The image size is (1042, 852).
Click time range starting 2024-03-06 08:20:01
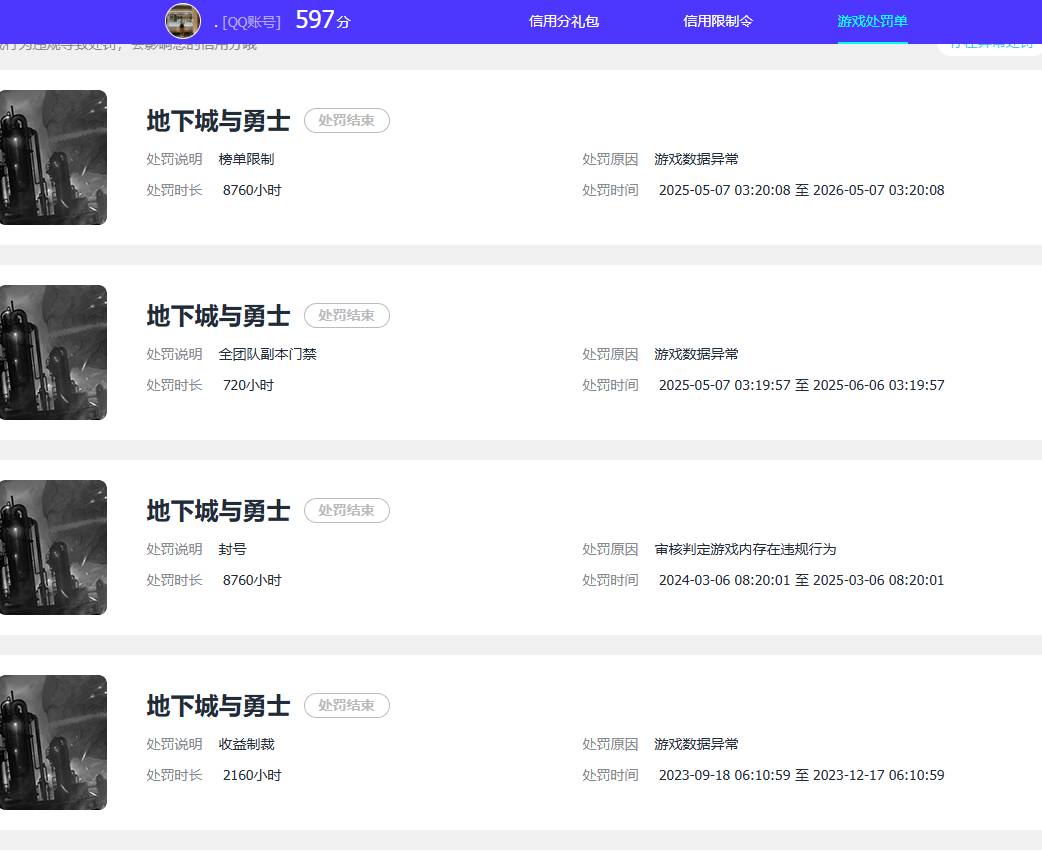(801, 580)
